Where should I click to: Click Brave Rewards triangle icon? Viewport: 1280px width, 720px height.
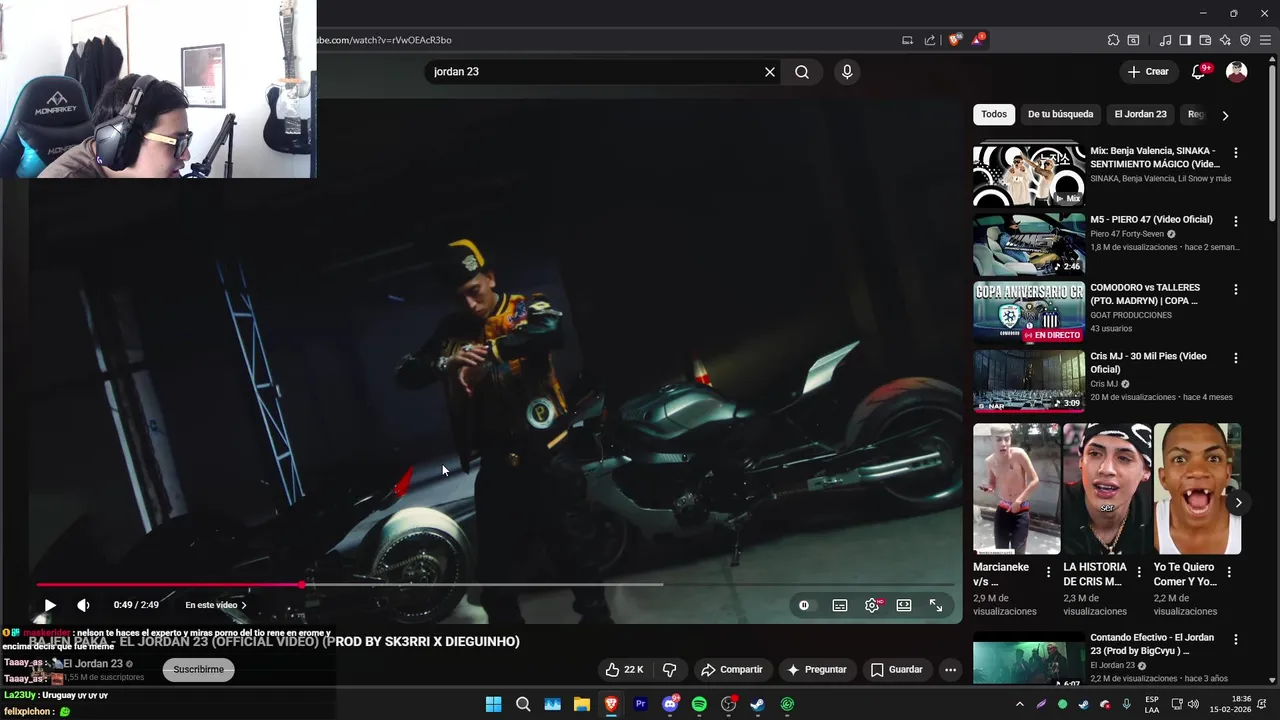978,40
